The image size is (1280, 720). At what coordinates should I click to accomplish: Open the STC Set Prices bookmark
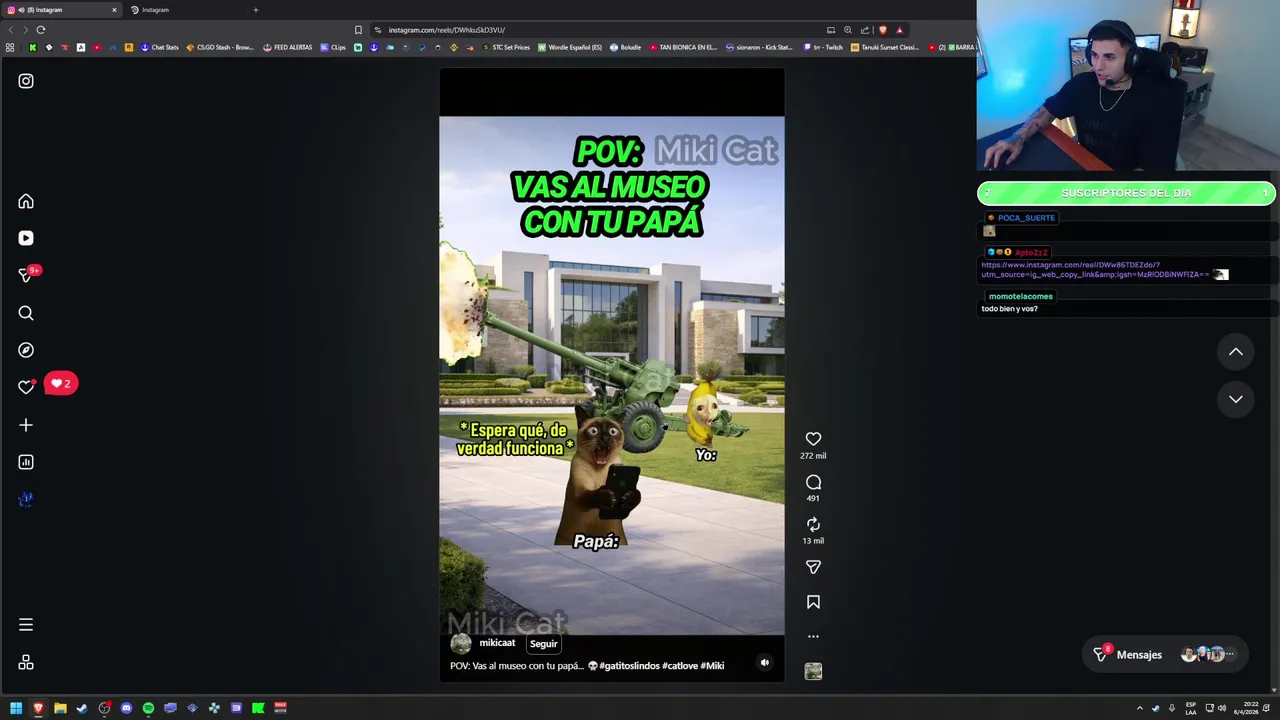[x=506, y=47]
